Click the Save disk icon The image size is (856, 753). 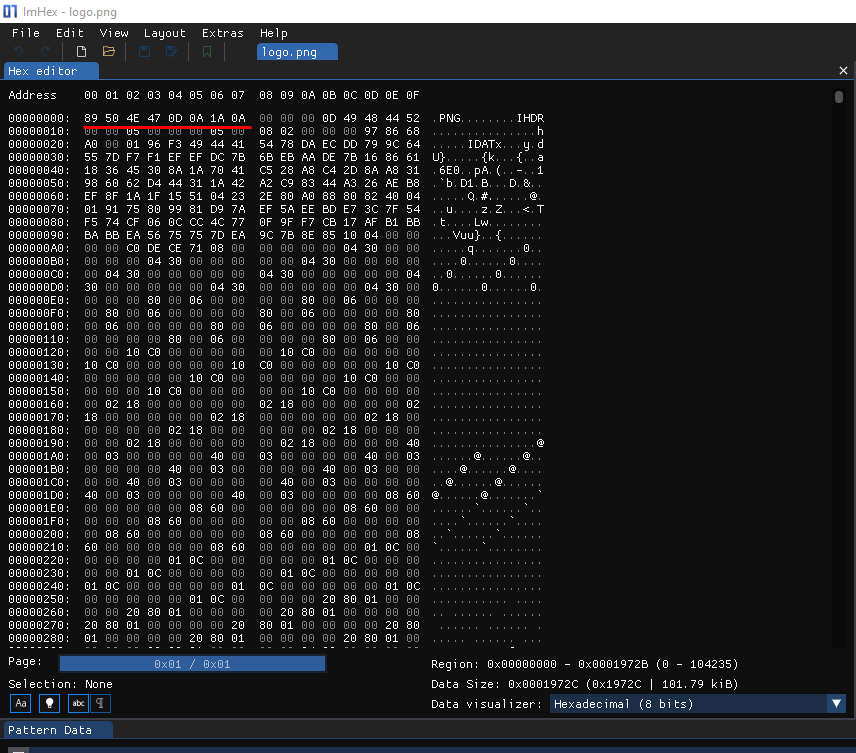[144, 51]
